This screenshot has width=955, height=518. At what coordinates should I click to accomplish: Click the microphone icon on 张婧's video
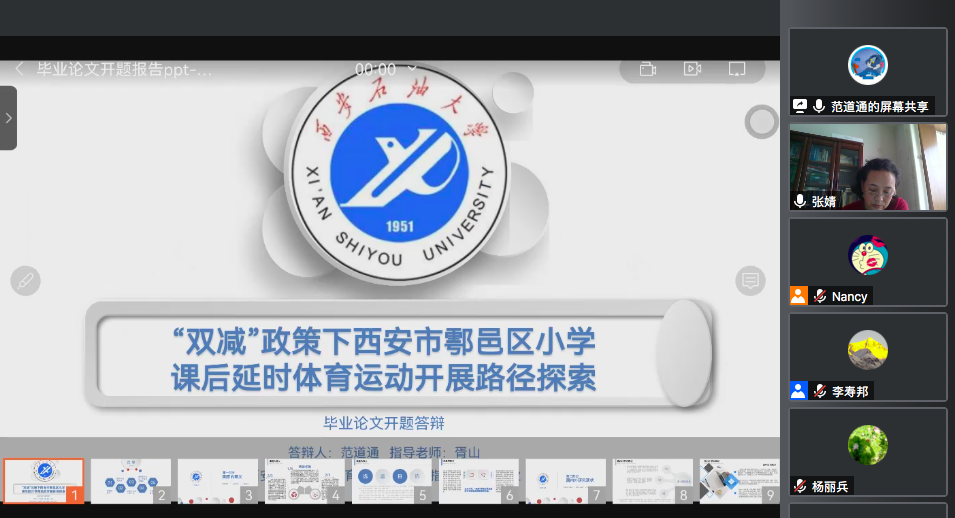[800, 201]
